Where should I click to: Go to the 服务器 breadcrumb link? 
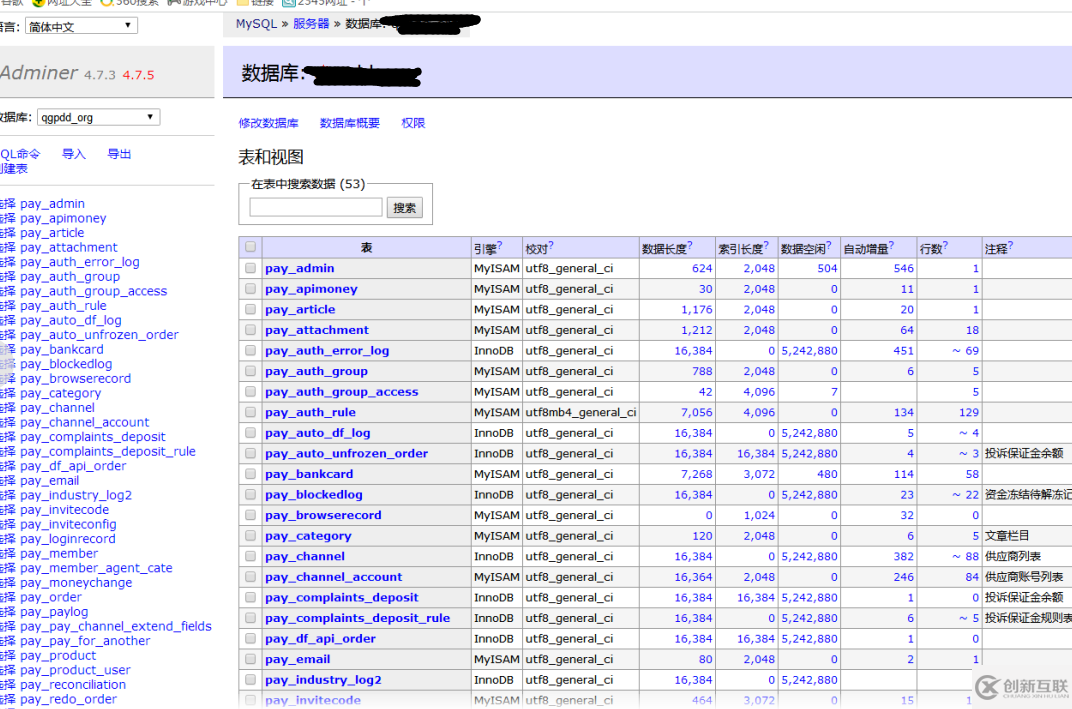(311, 23)
